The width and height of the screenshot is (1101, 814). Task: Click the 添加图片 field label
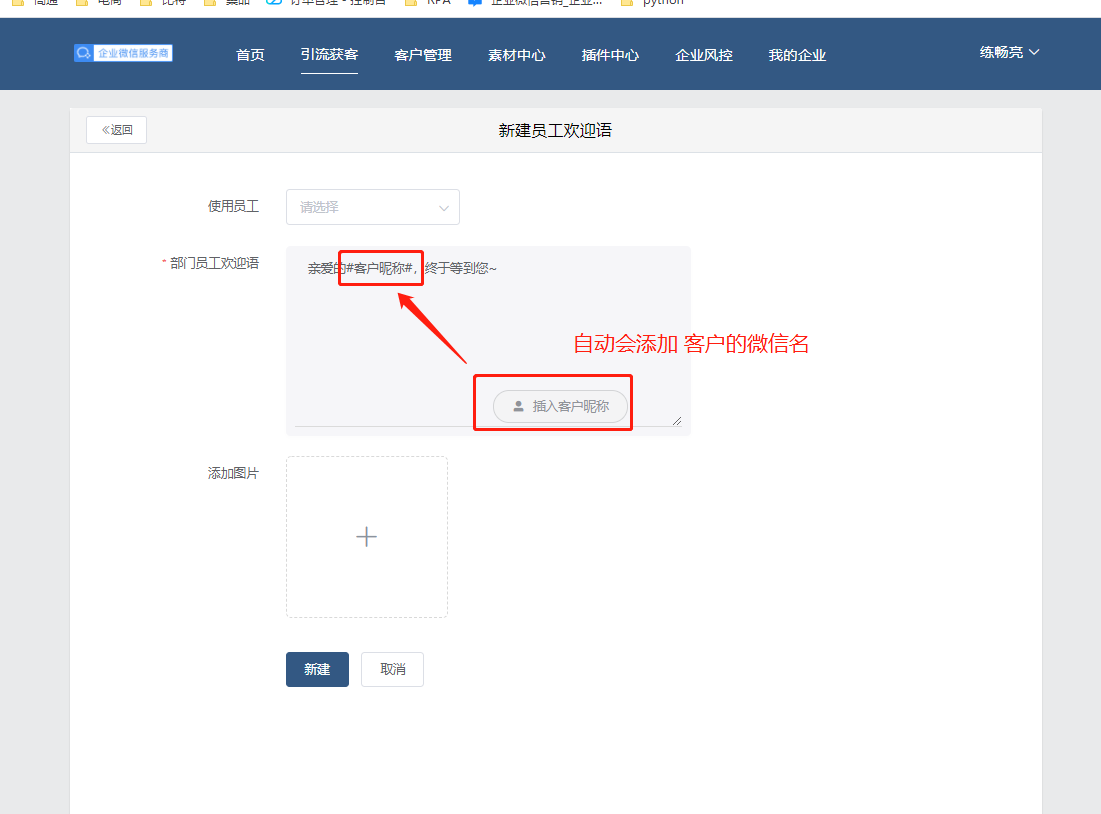(233, 473)
